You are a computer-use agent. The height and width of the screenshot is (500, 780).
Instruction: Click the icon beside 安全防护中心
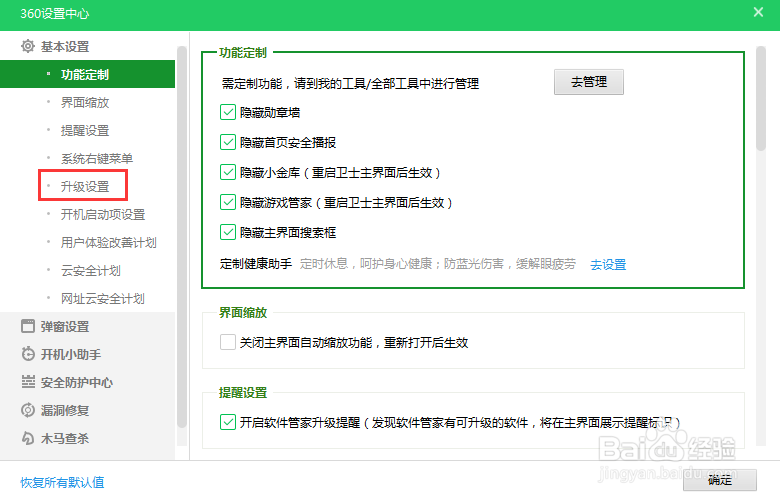click(28, 382)
